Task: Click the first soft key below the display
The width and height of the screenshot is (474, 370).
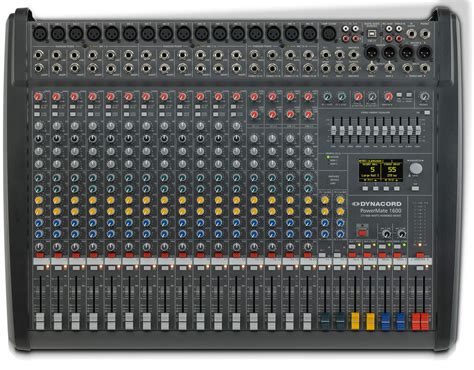Action: click(365, 188)
